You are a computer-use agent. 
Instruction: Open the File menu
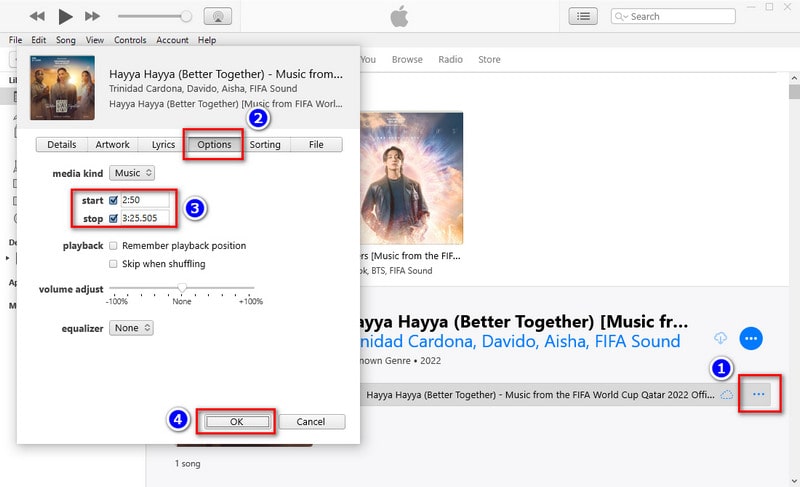[15, 40]
